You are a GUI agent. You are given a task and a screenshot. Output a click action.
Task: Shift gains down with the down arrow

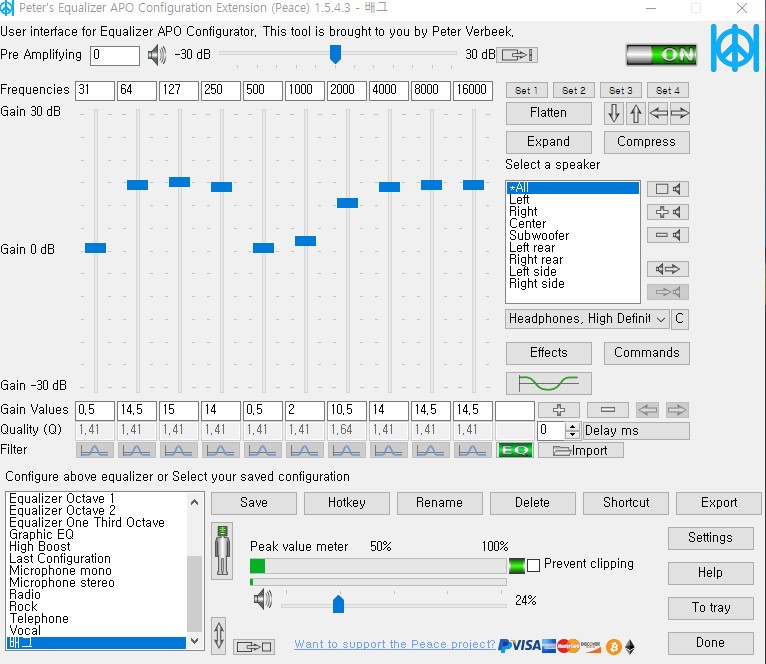(614, 113)
